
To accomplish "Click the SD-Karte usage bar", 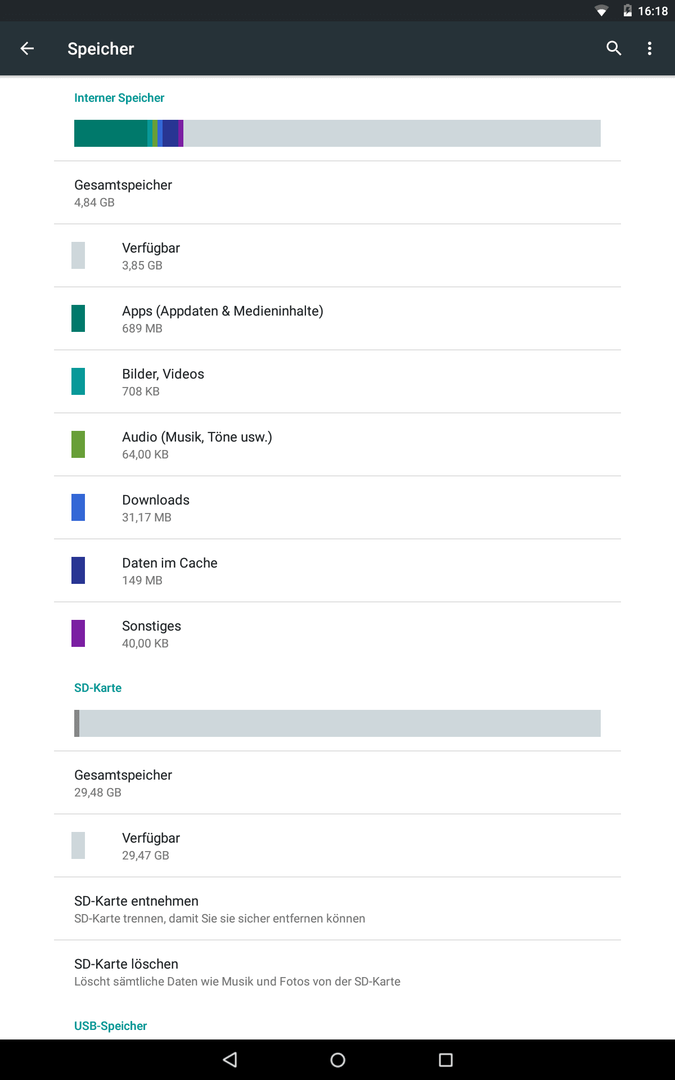I will click(x=338, y=723).
